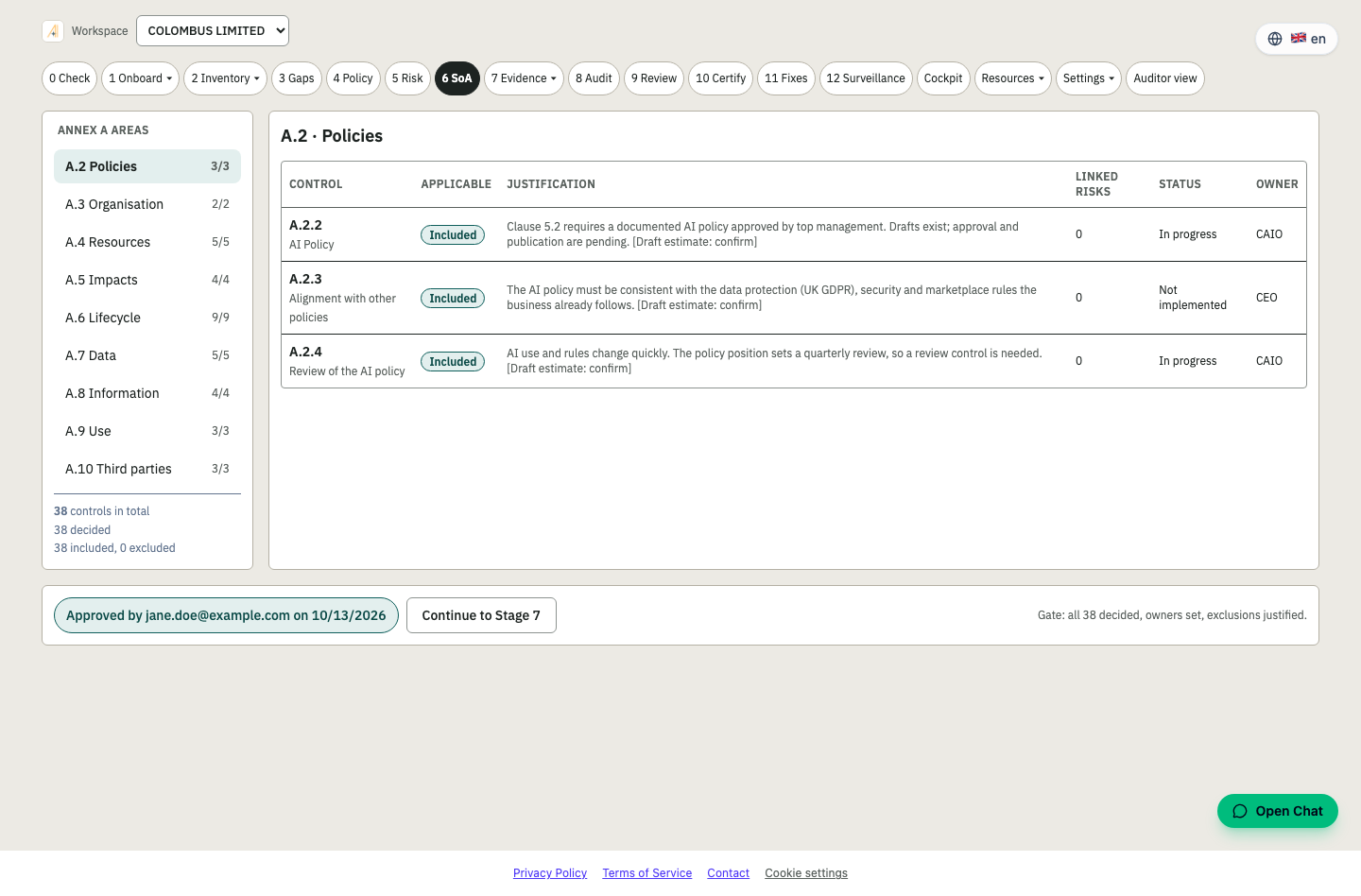Open the 12 Surveillance stage

[866, 78]
